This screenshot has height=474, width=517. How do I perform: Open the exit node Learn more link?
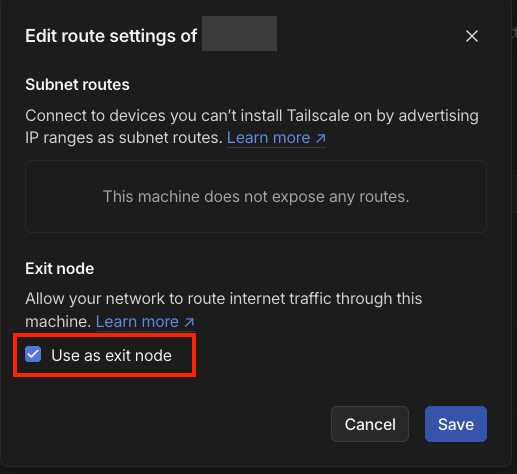(145, 322)
